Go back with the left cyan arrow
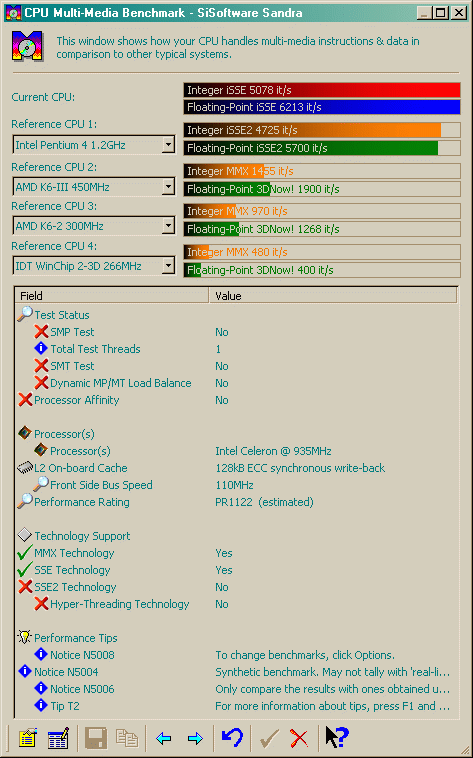473x758 pixels. point(163,738)
